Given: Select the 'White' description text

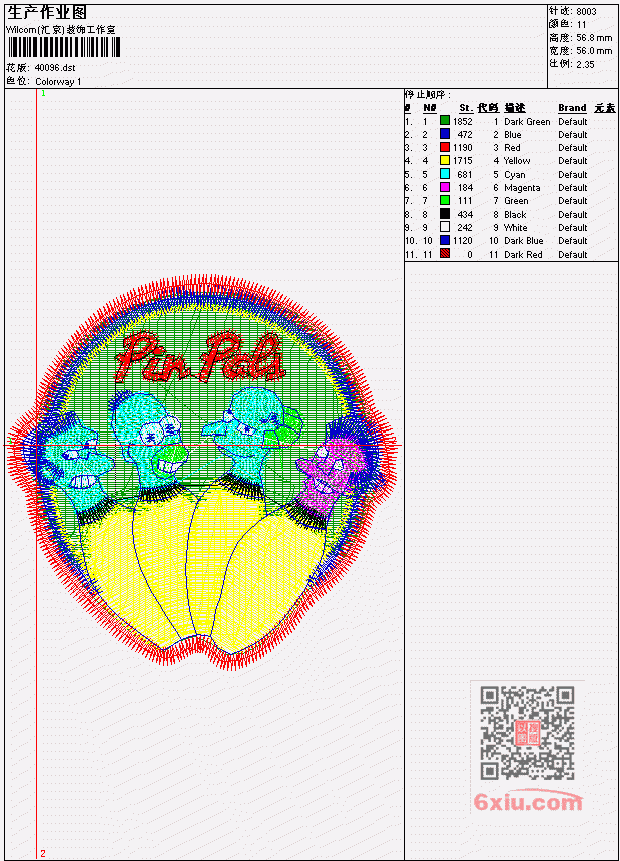Looking at the screenshot, I should point(516,228).
